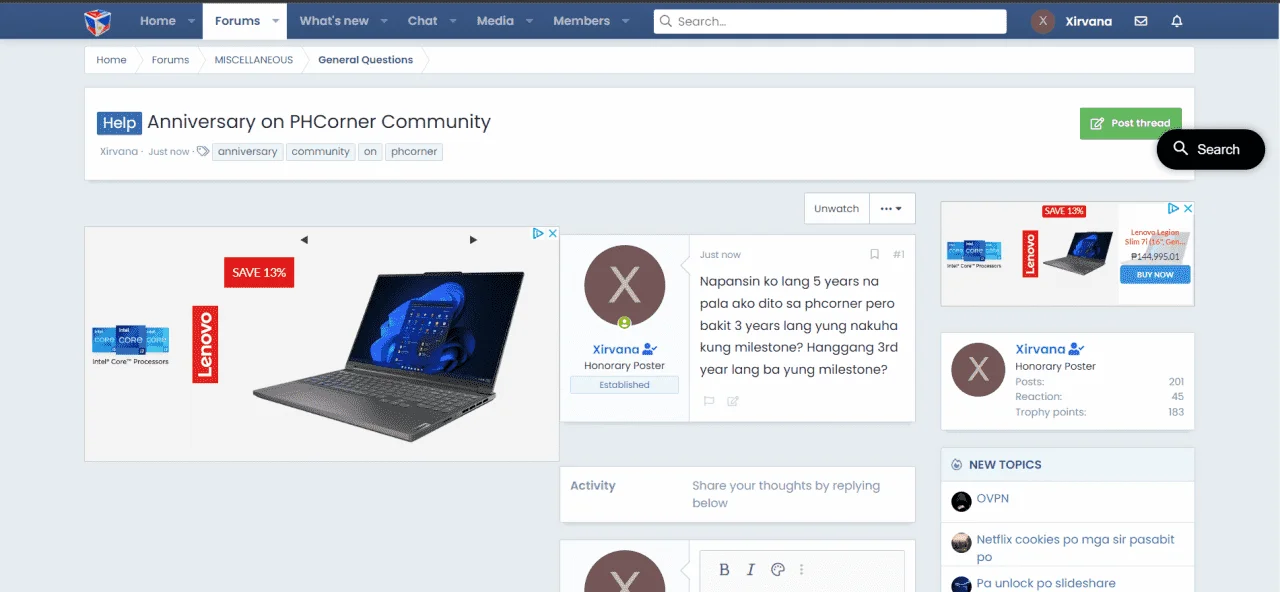Expand the Media dropdown arrow

[x=529, y=21]
